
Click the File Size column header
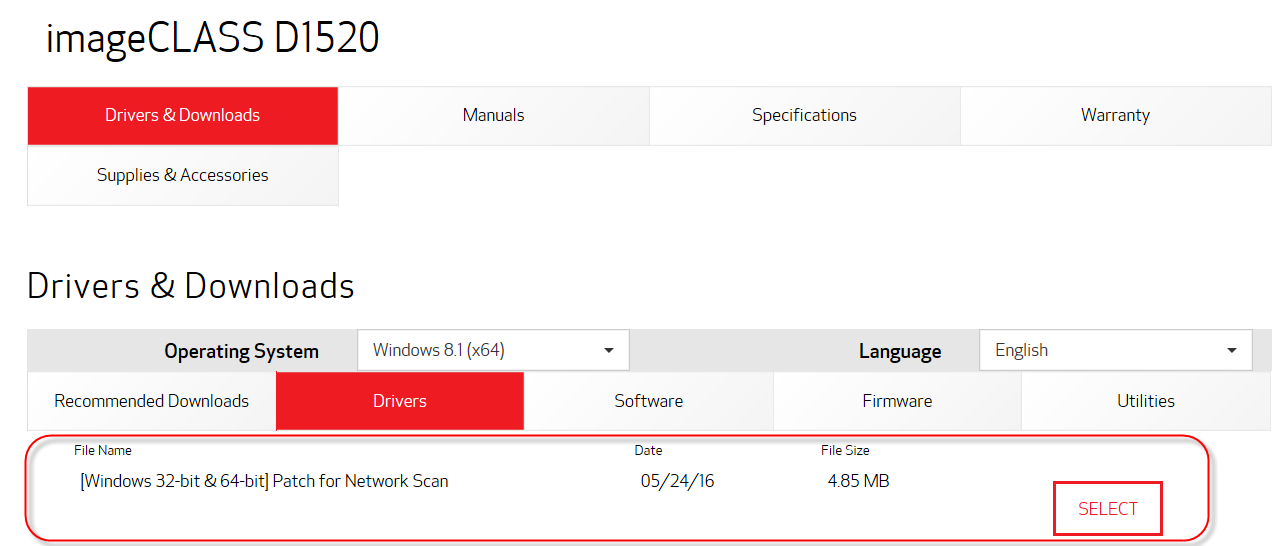(845, 451)
